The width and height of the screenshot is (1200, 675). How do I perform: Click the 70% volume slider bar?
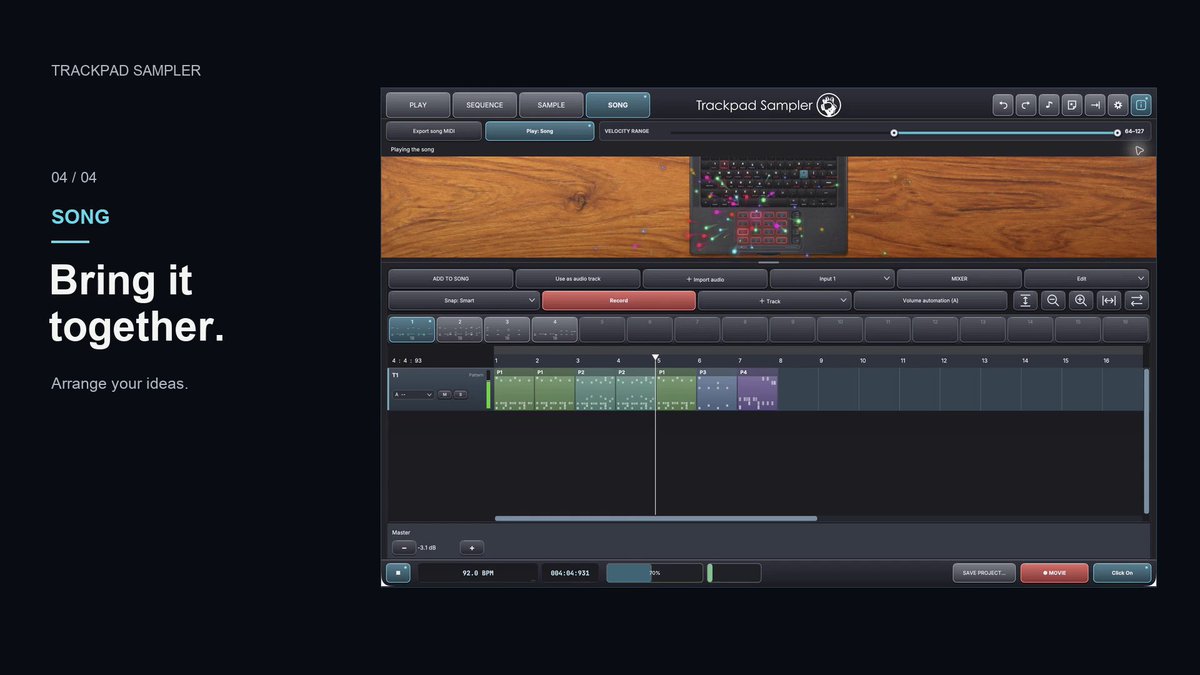coord(654,573)
